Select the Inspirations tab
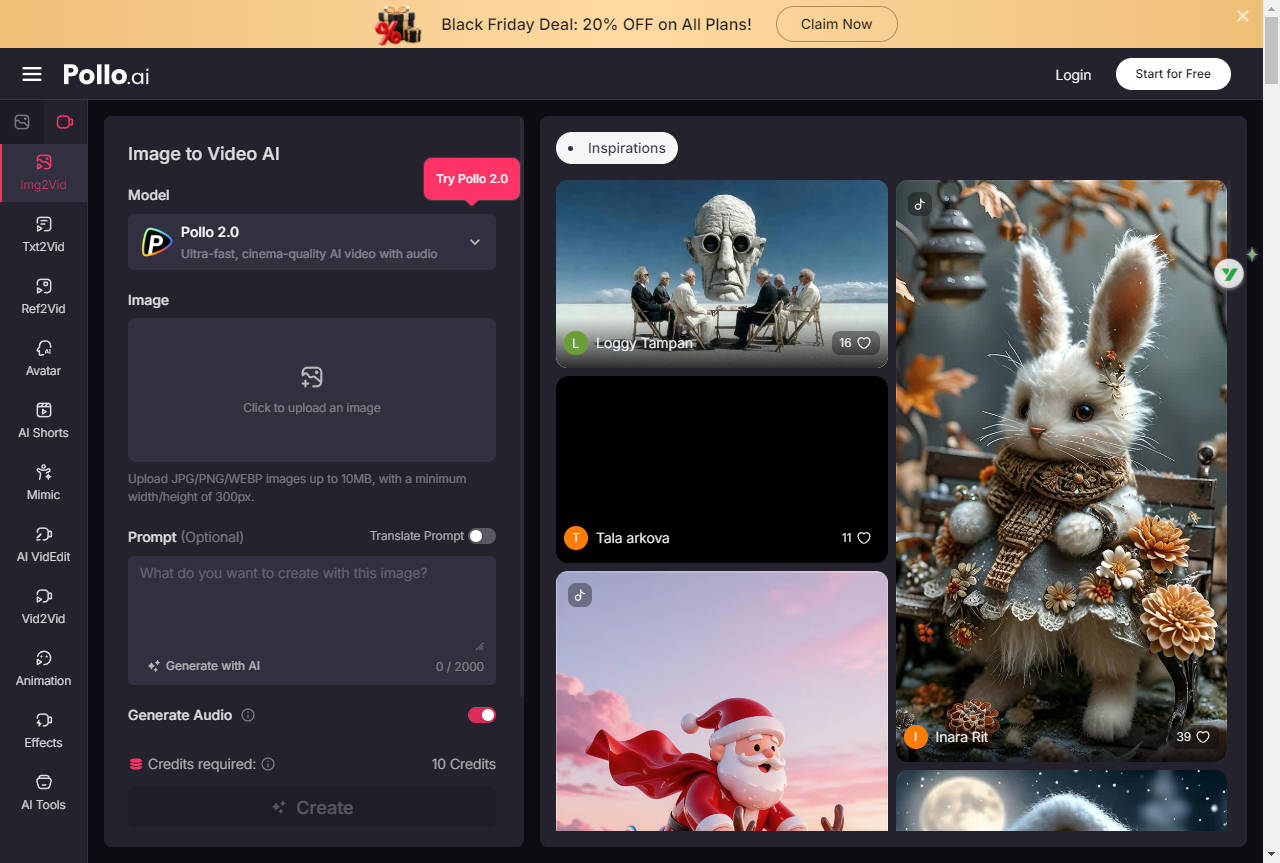 (617, 148)
